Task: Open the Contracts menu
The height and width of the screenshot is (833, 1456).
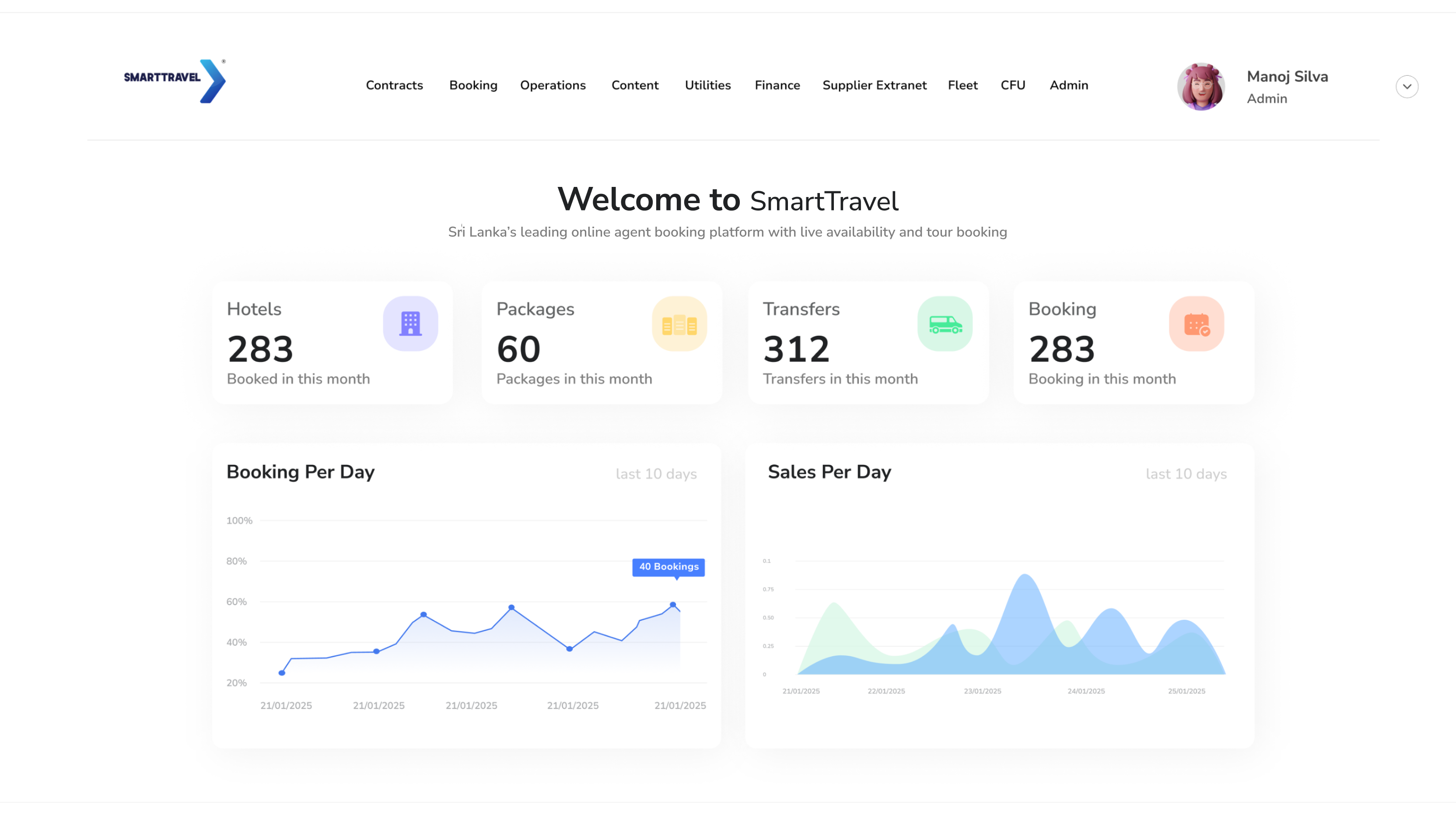Action: 395,84
